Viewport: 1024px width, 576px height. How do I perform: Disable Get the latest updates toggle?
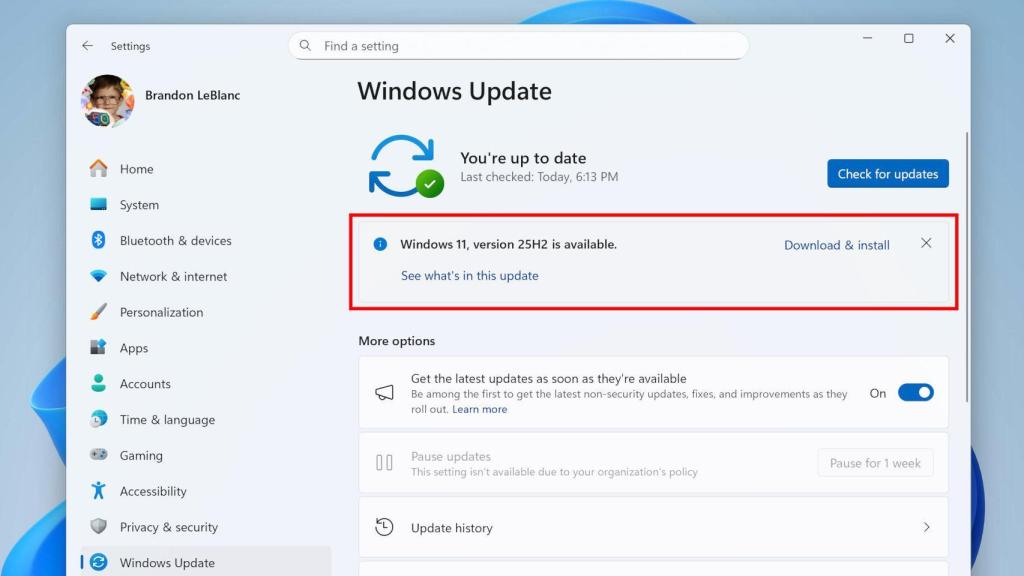tap(916, 392)
